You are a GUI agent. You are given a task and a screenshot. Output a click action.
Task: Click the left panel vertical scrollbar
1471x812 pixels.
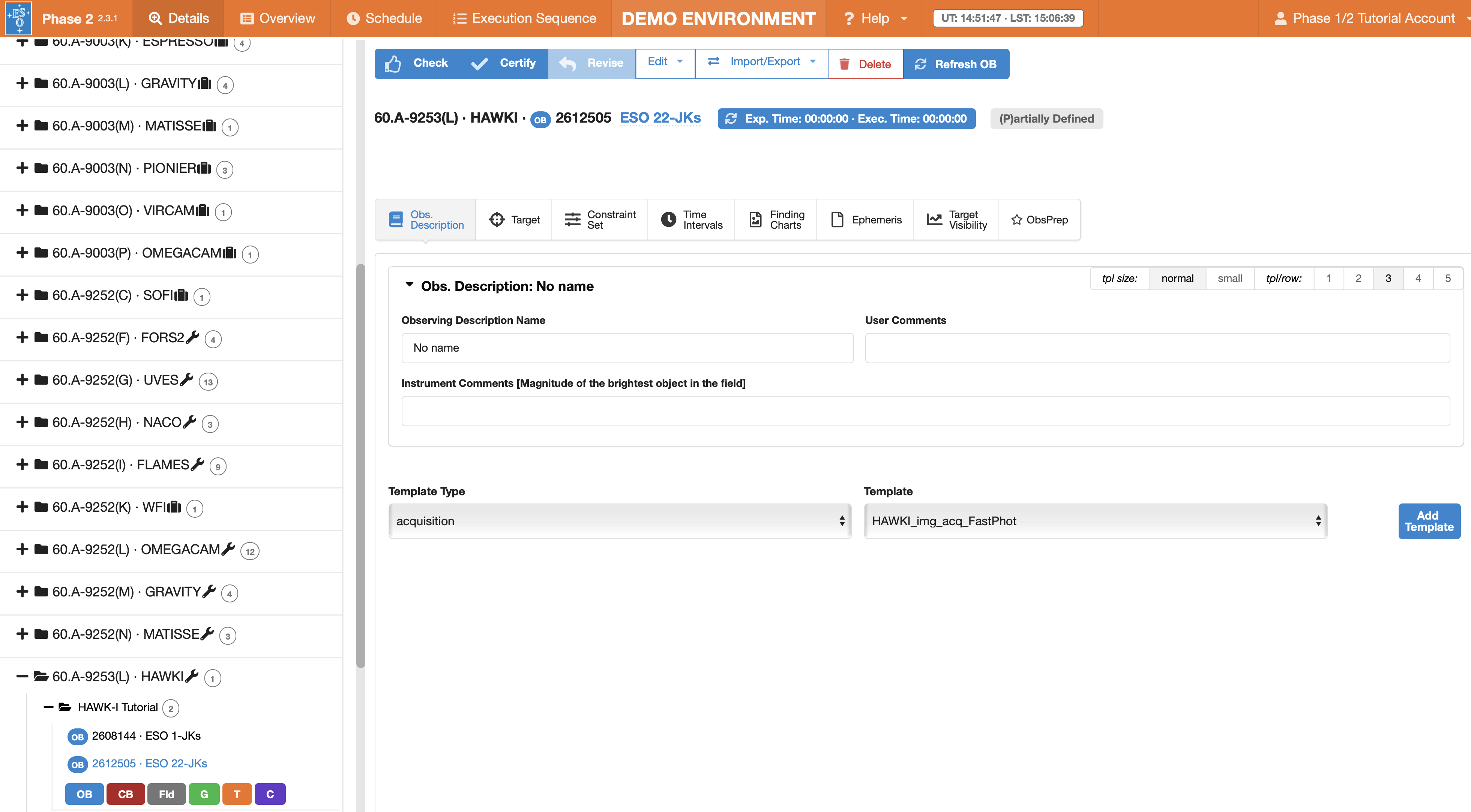point(360,465)
